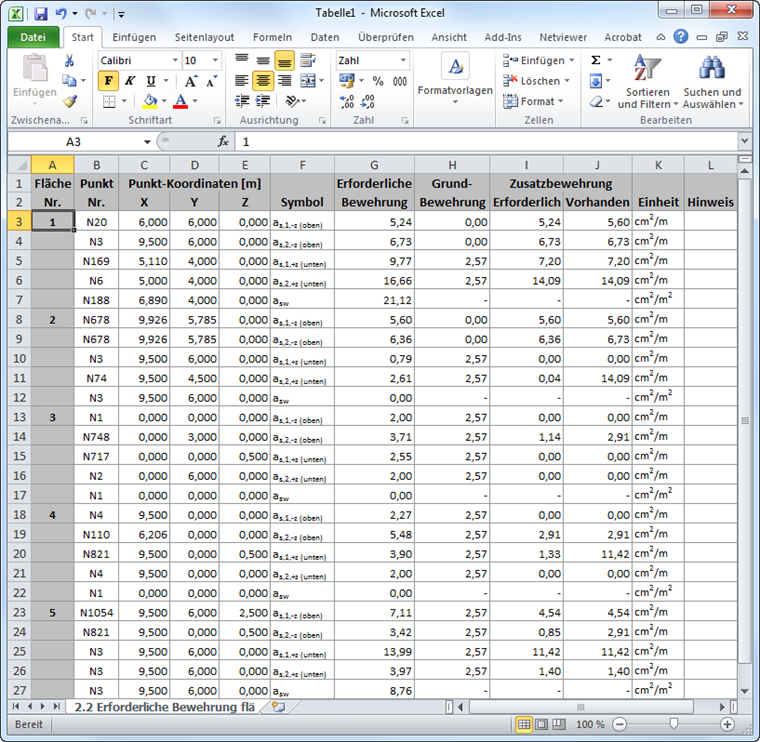Open the Zahl number format dropdown
Viewport: 760px width, 742px height.
coord(403,60)
